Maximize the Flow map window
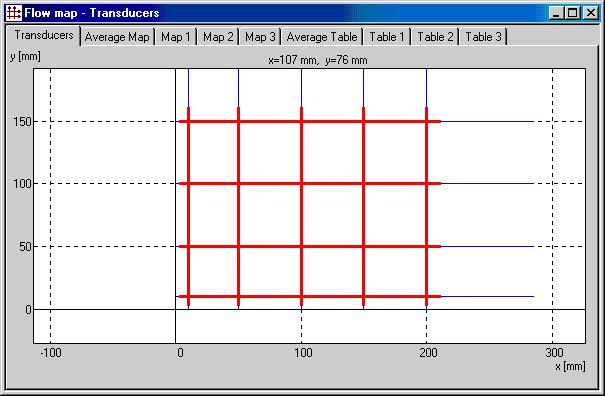This screenshot has height=396, width=605. point(573,13)
